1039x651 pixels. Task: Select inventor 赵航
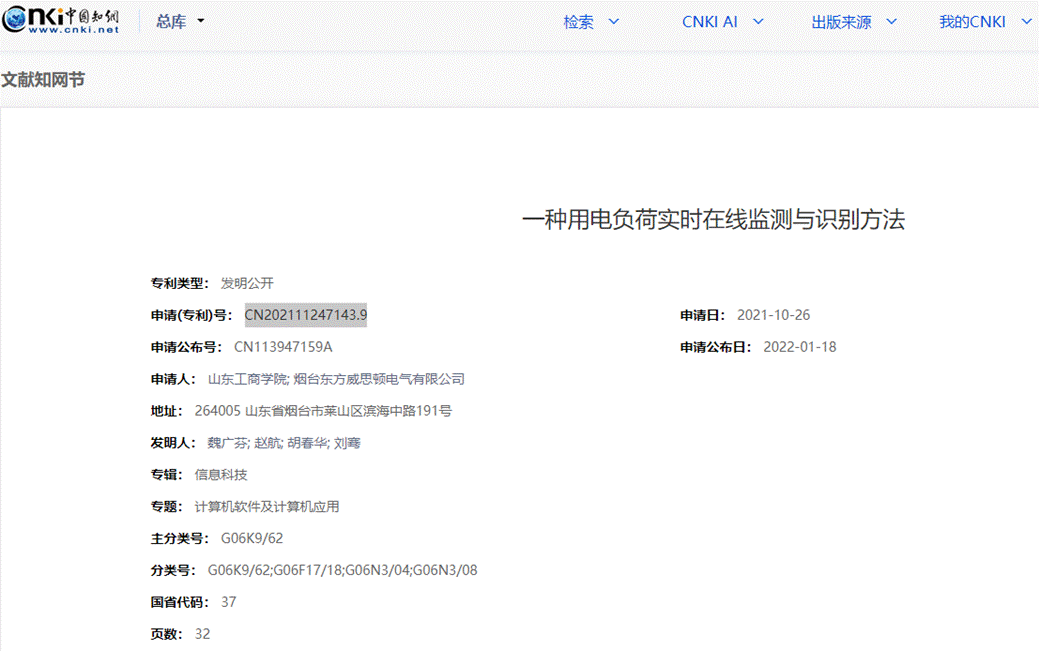pyautogui.click(x=267, y=443)
